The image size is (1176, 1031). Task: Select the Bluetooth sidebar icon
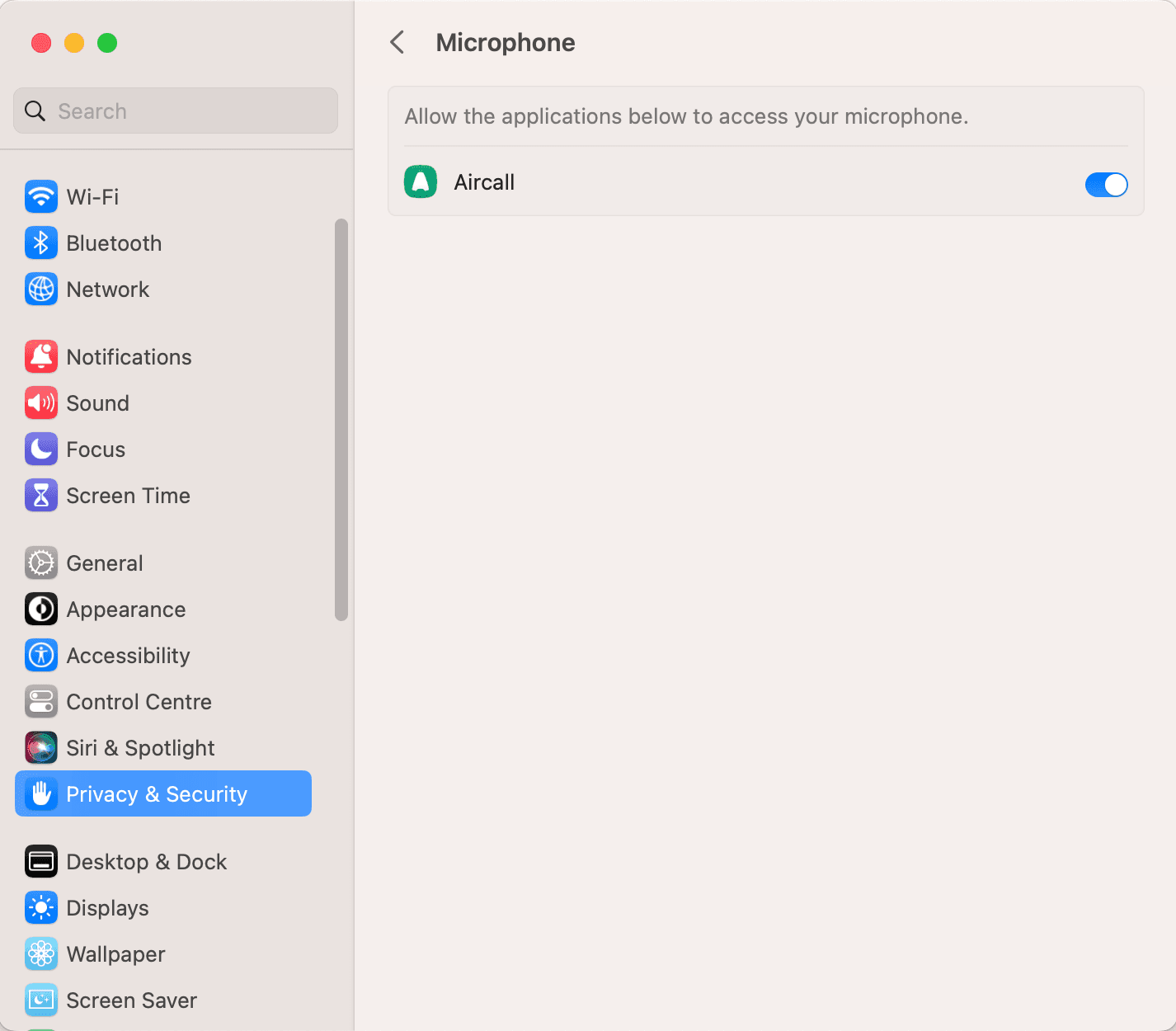[40, 242]
